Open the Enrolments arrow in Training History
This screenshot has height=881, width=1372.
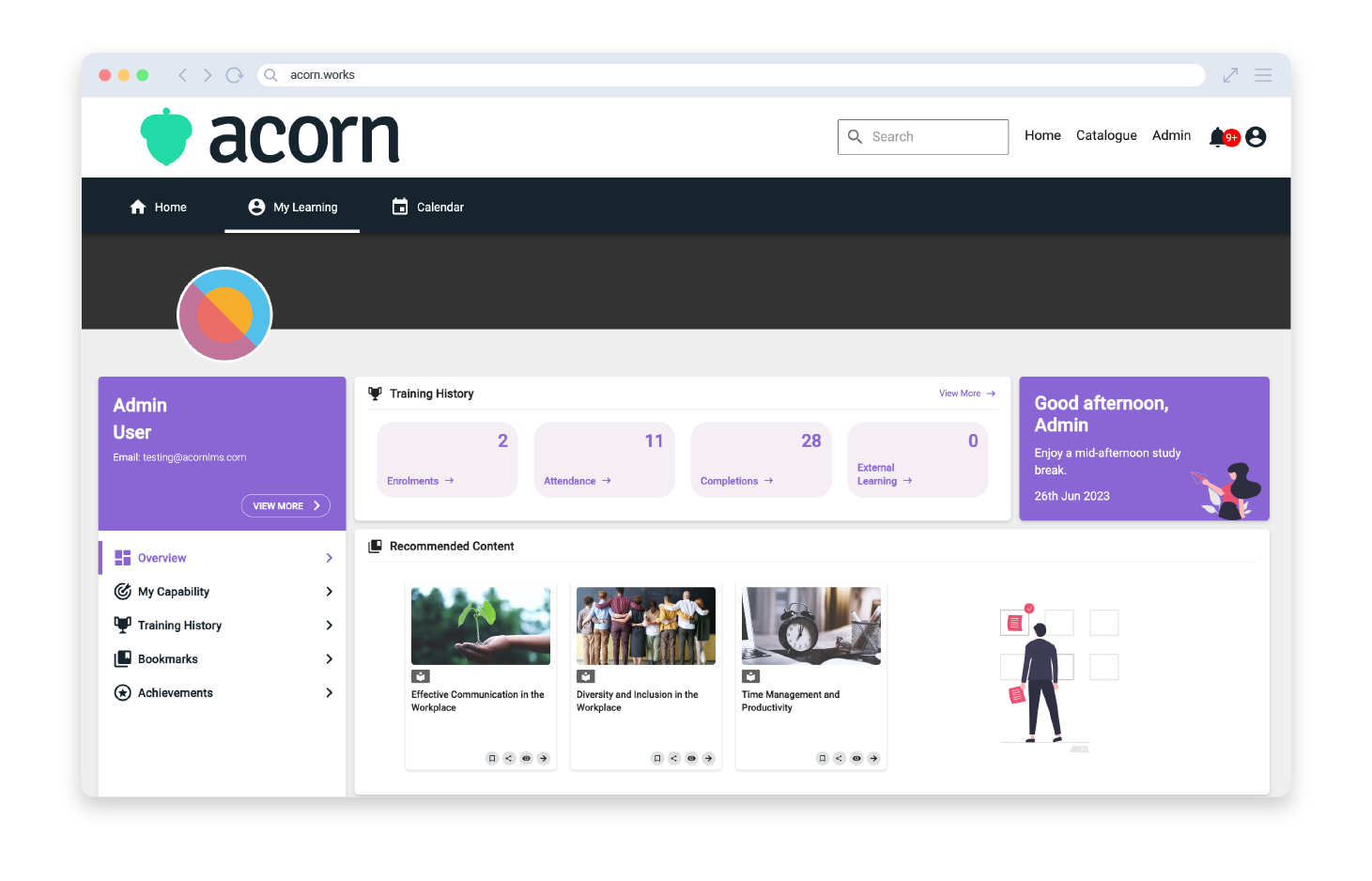tap(450, 480)
